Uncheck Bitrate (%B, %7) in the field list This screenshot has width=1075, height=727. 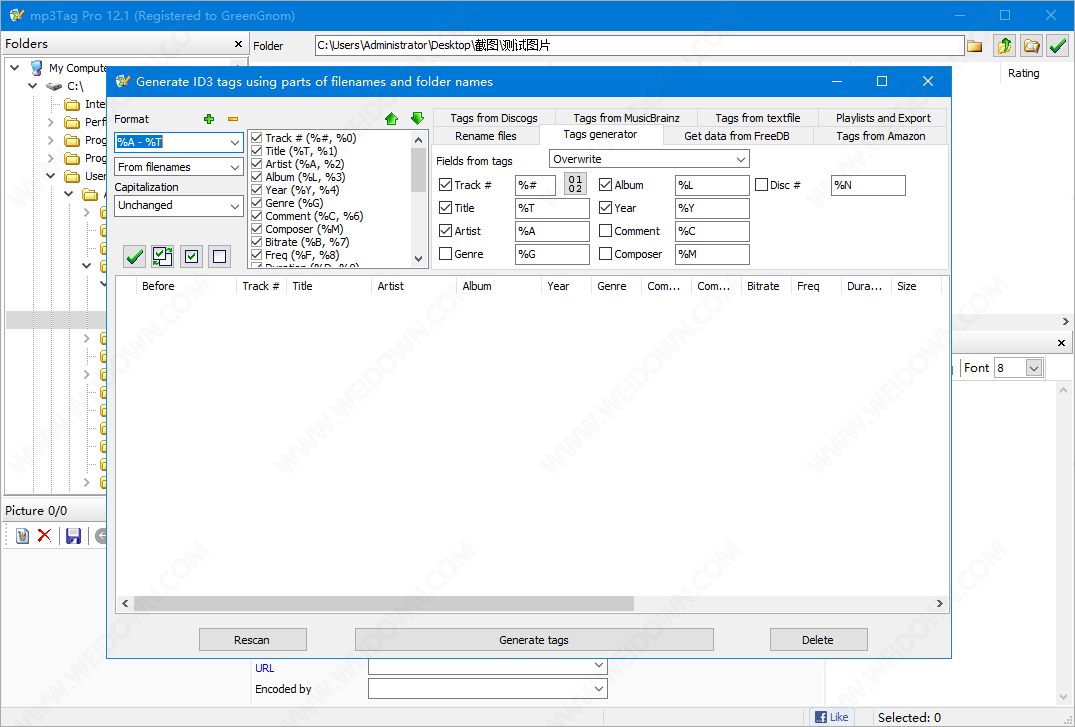click(256, 242)
